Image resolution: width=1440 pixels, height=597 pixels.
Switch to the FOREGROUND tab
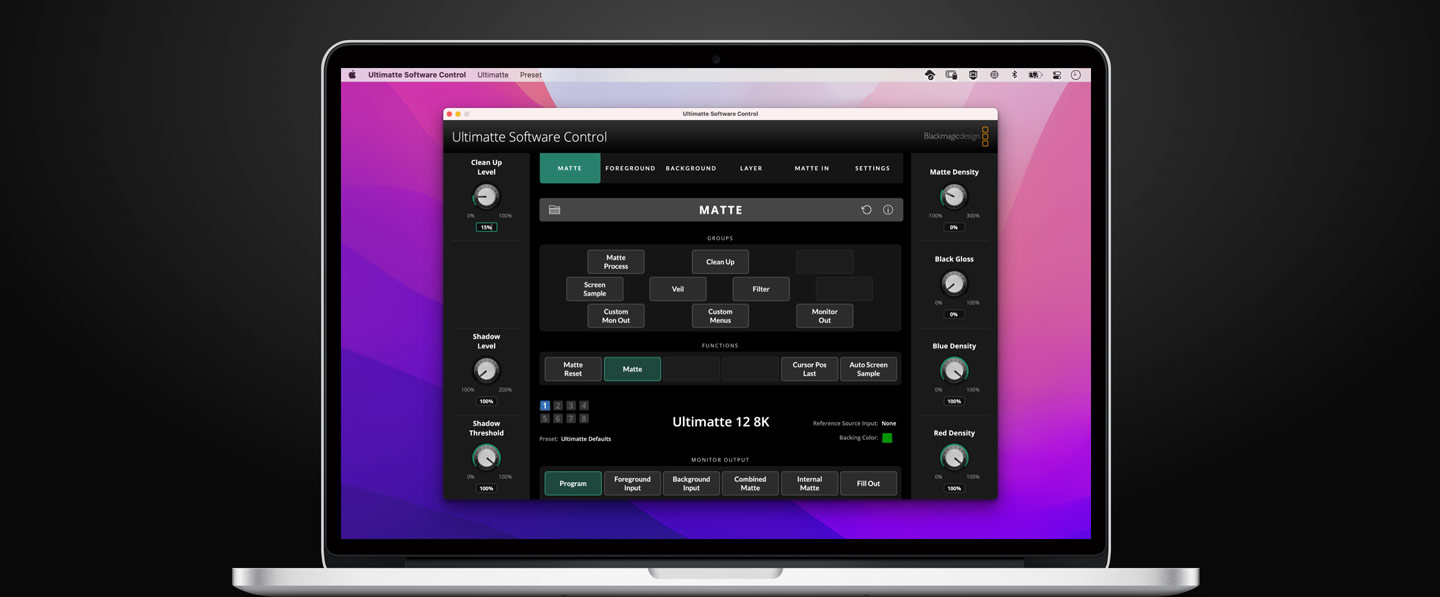click(630, 168)
